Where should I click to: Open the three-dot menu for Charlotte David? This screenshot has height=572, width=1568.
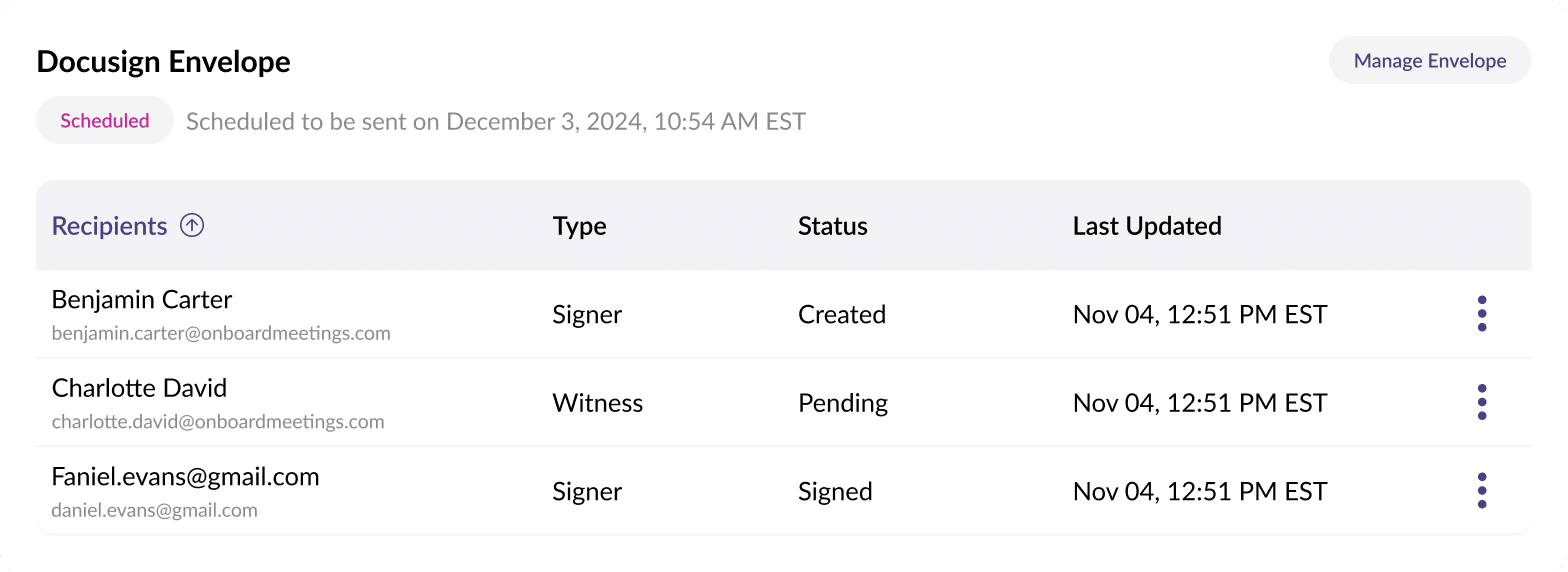(x=1481, y=402)
